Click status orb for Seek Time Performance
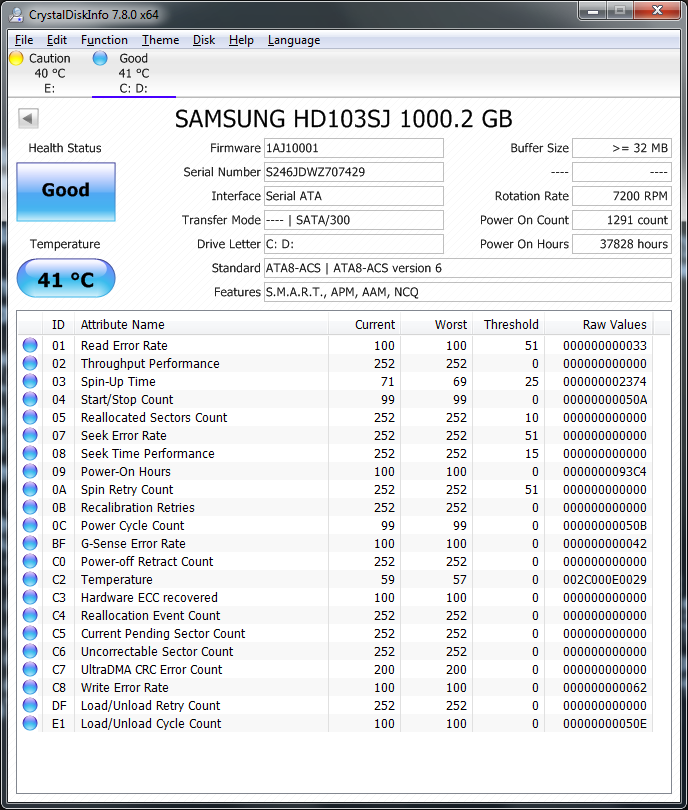688x810 pixels. click(30, 453)
